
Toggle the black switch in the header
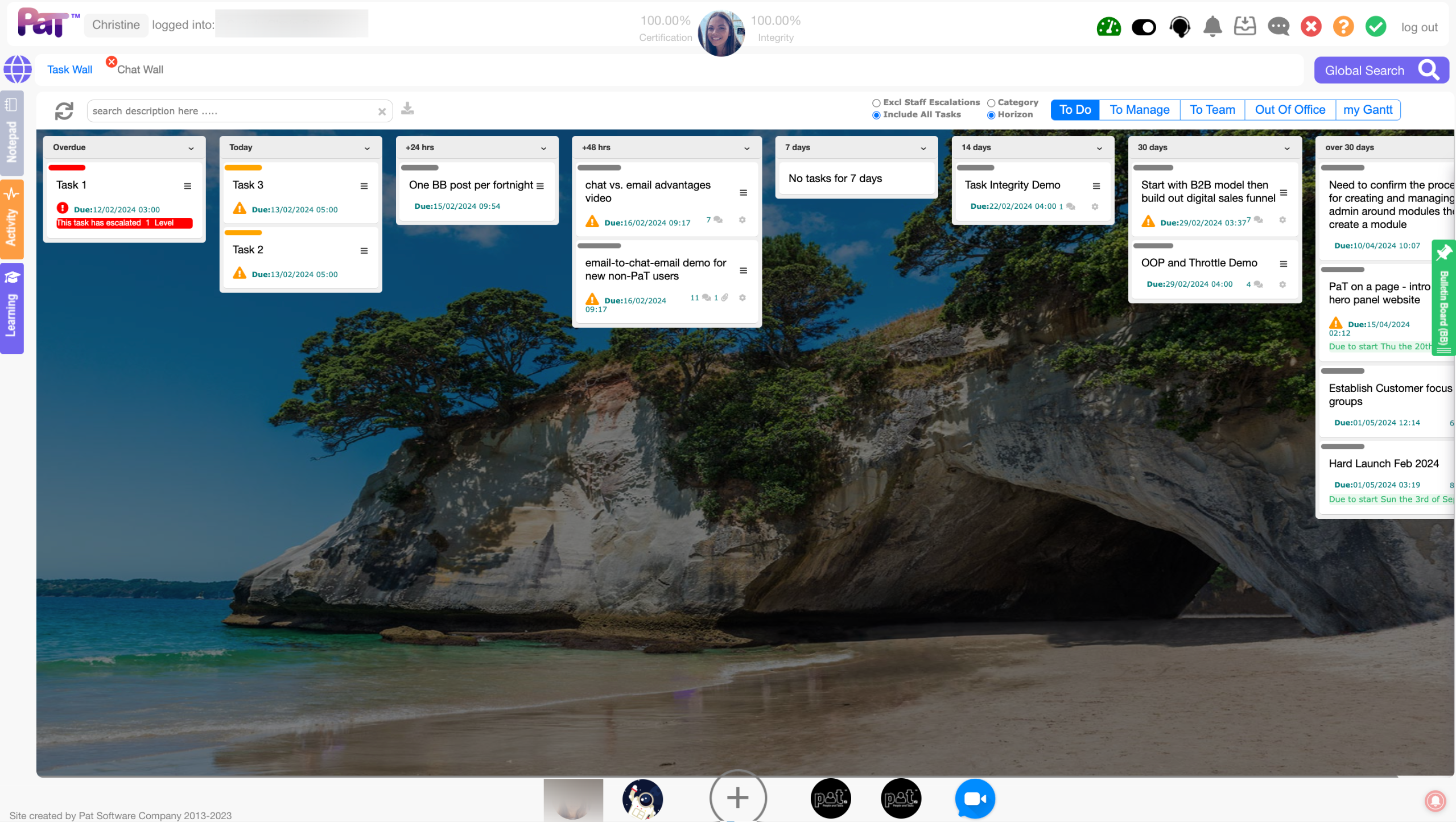coord(1144,27)
